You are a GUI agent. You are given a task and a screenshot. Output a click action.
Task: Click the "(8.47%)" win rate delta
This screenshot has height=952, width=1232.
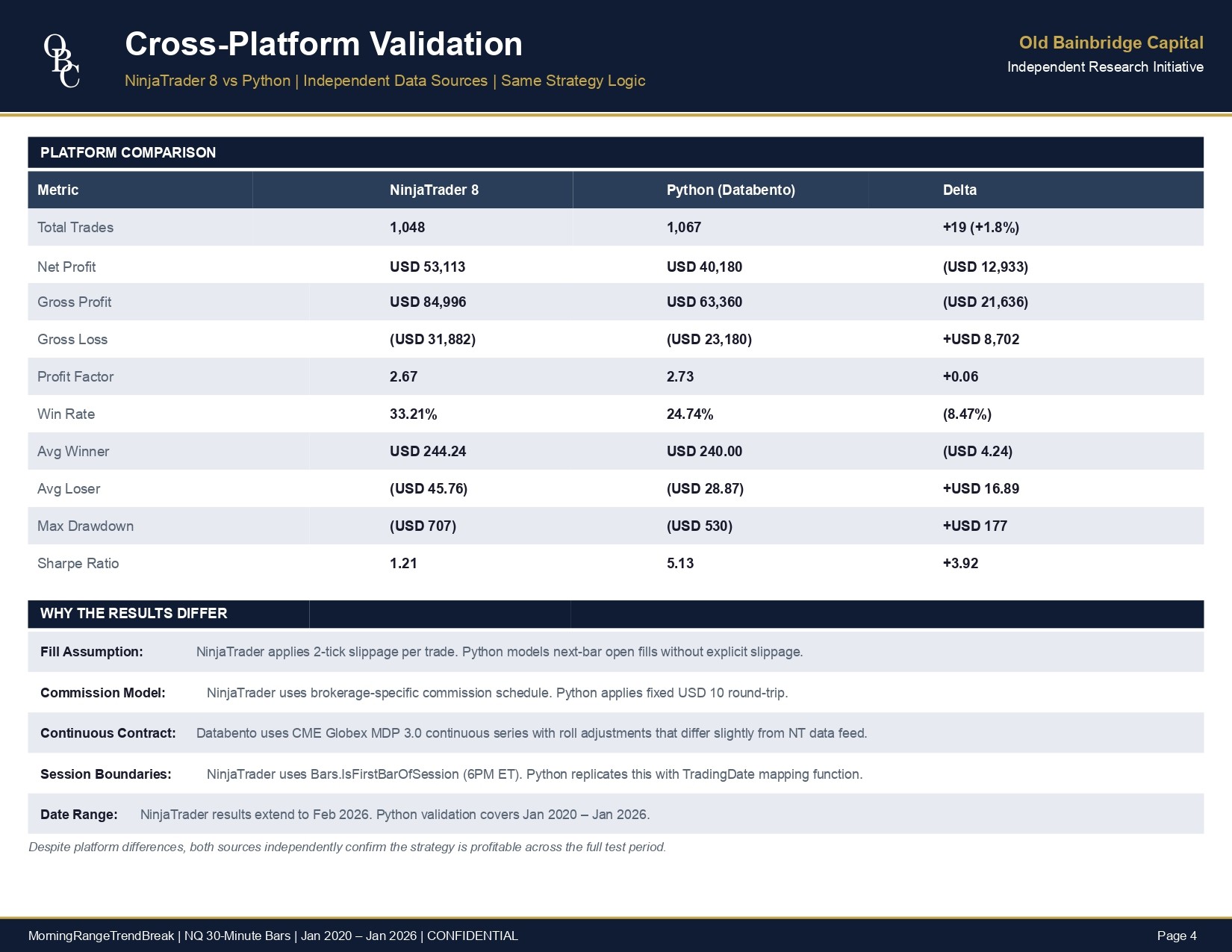(x=967, y=414)
